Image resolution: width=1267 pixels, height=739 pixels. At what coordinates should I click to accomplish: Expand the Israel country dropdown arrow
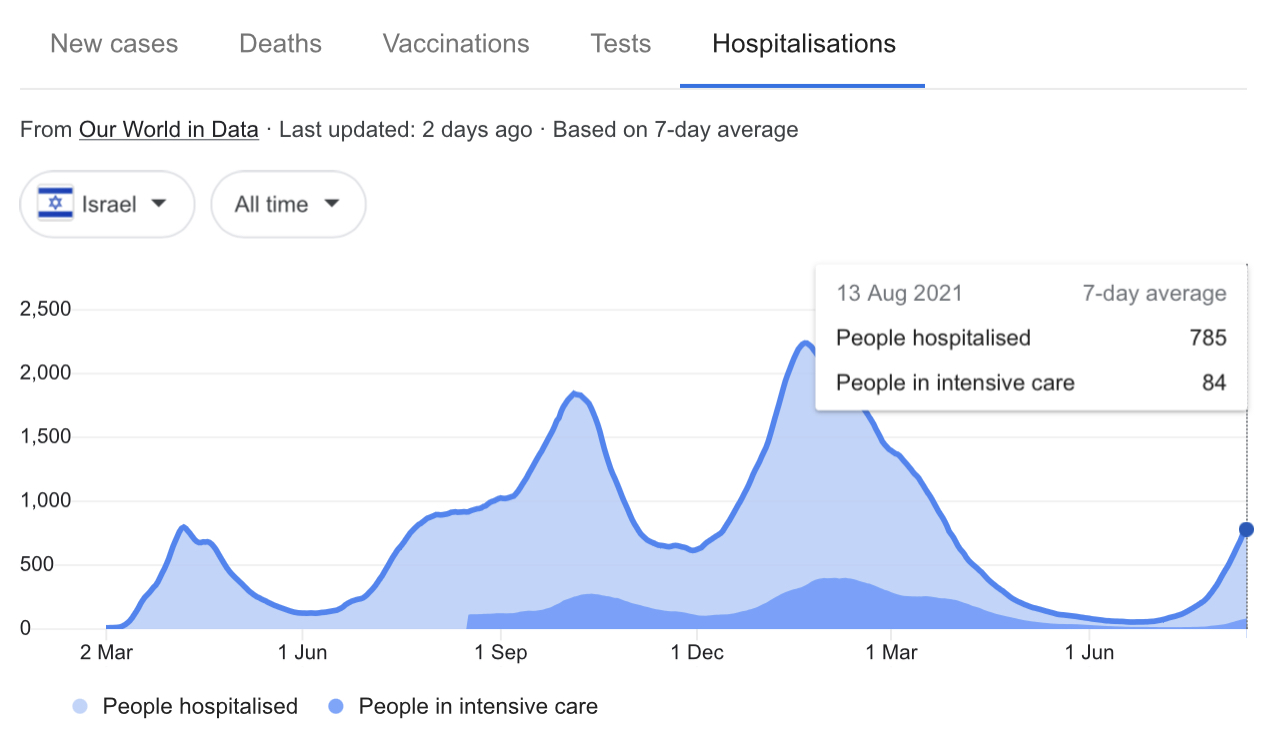[x=158, y=204]
